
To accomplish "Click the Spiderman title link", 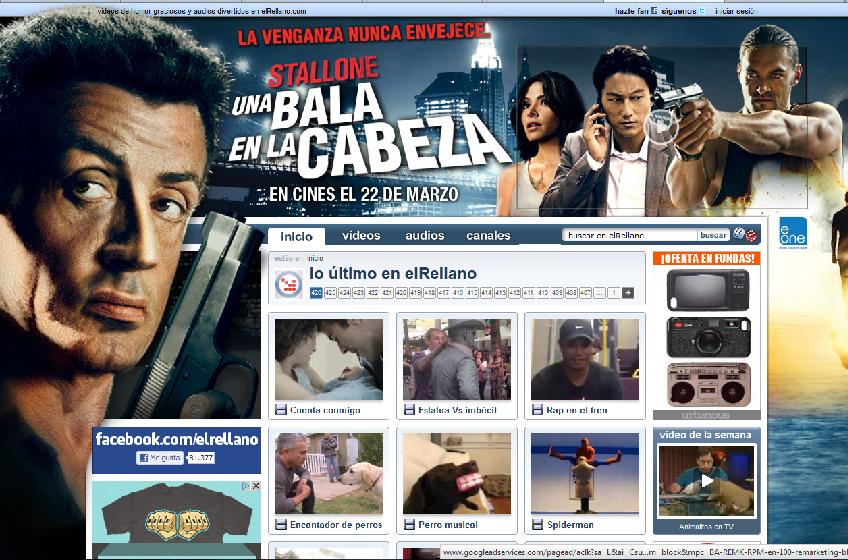I will pos(570,524).
